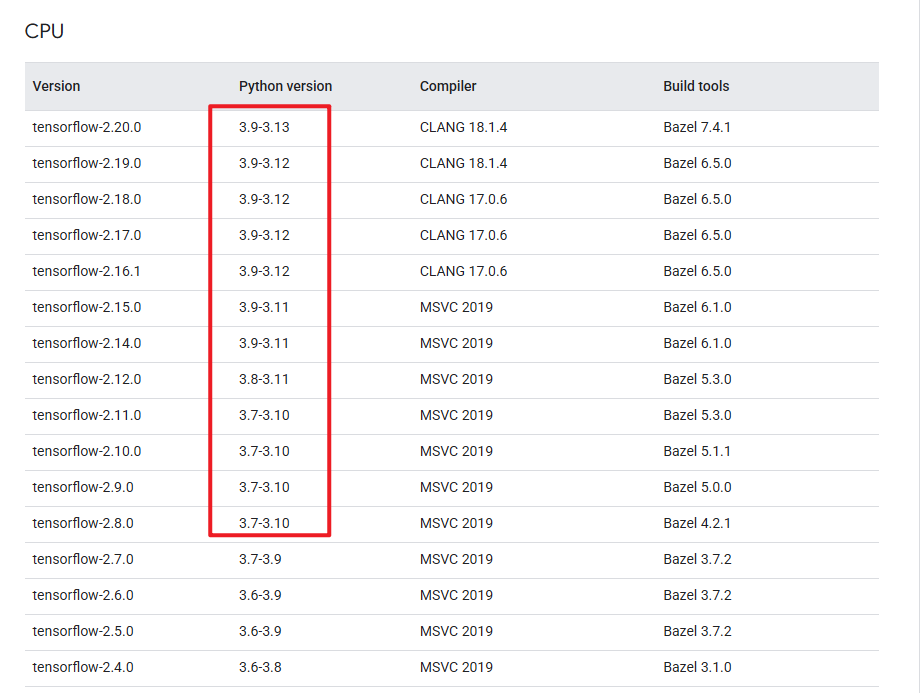Click the Python version column header
This screenshot has width=923, height=693.
[x=285, y=86]
